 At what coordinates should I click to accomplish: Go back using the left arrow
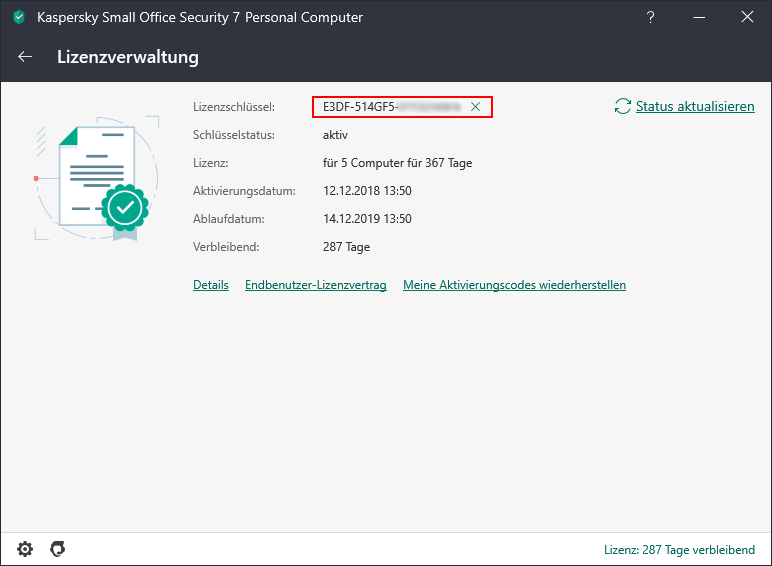coord(26,57)
